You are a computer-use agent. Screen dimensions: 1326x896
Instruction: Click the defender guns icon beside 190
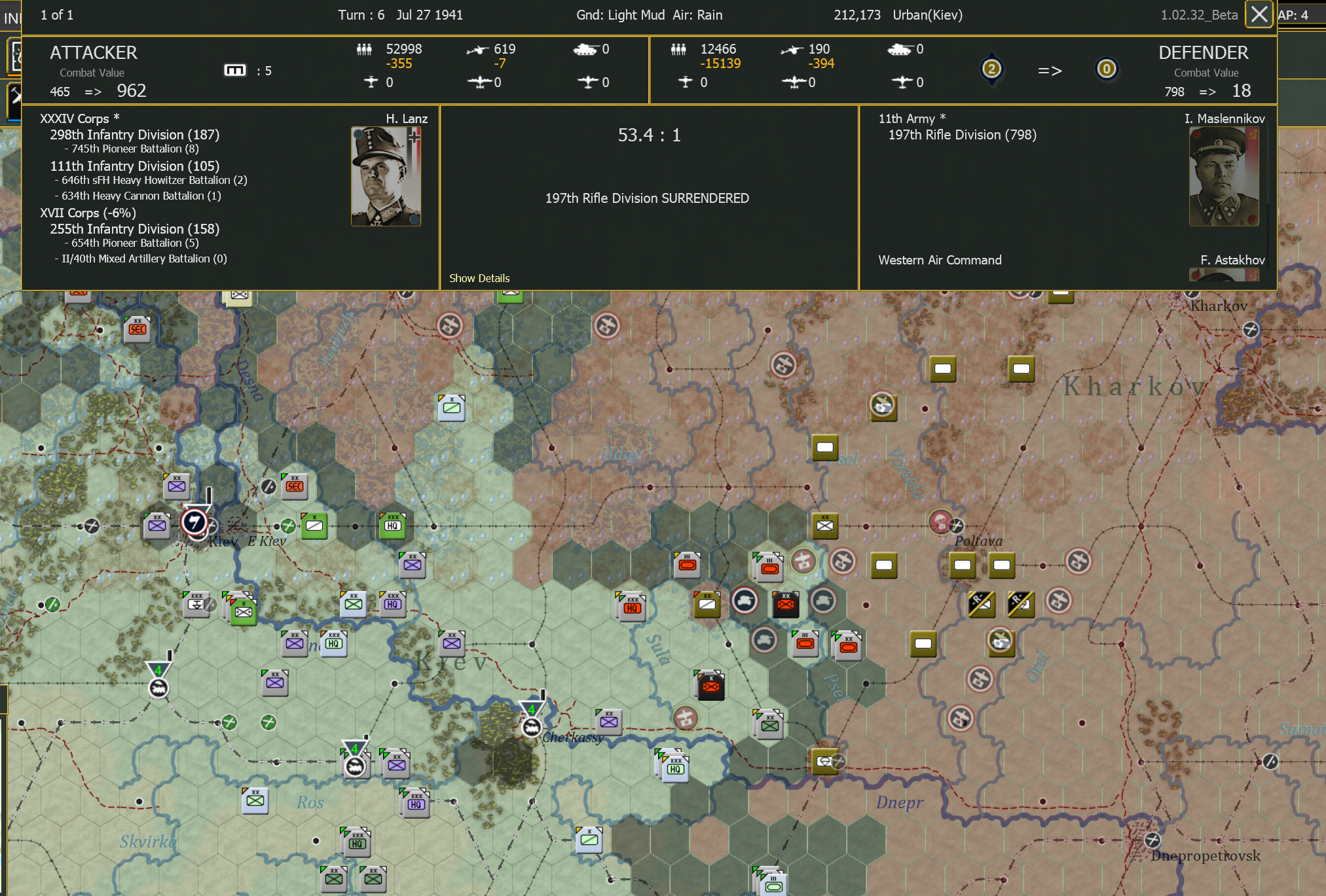tap(792, 50)
